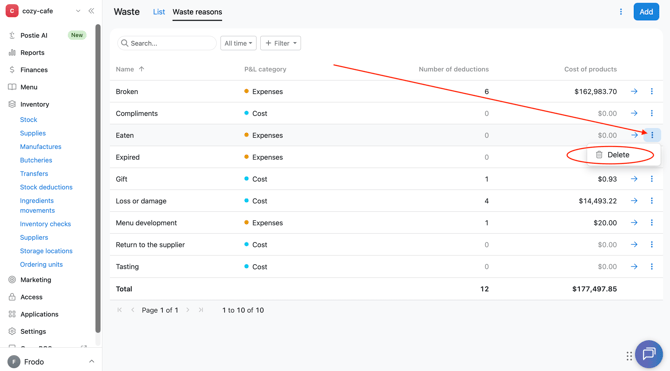670x371 pixels.
Task: Open details arrow for Compliments row
Action: tap(634, 113)
